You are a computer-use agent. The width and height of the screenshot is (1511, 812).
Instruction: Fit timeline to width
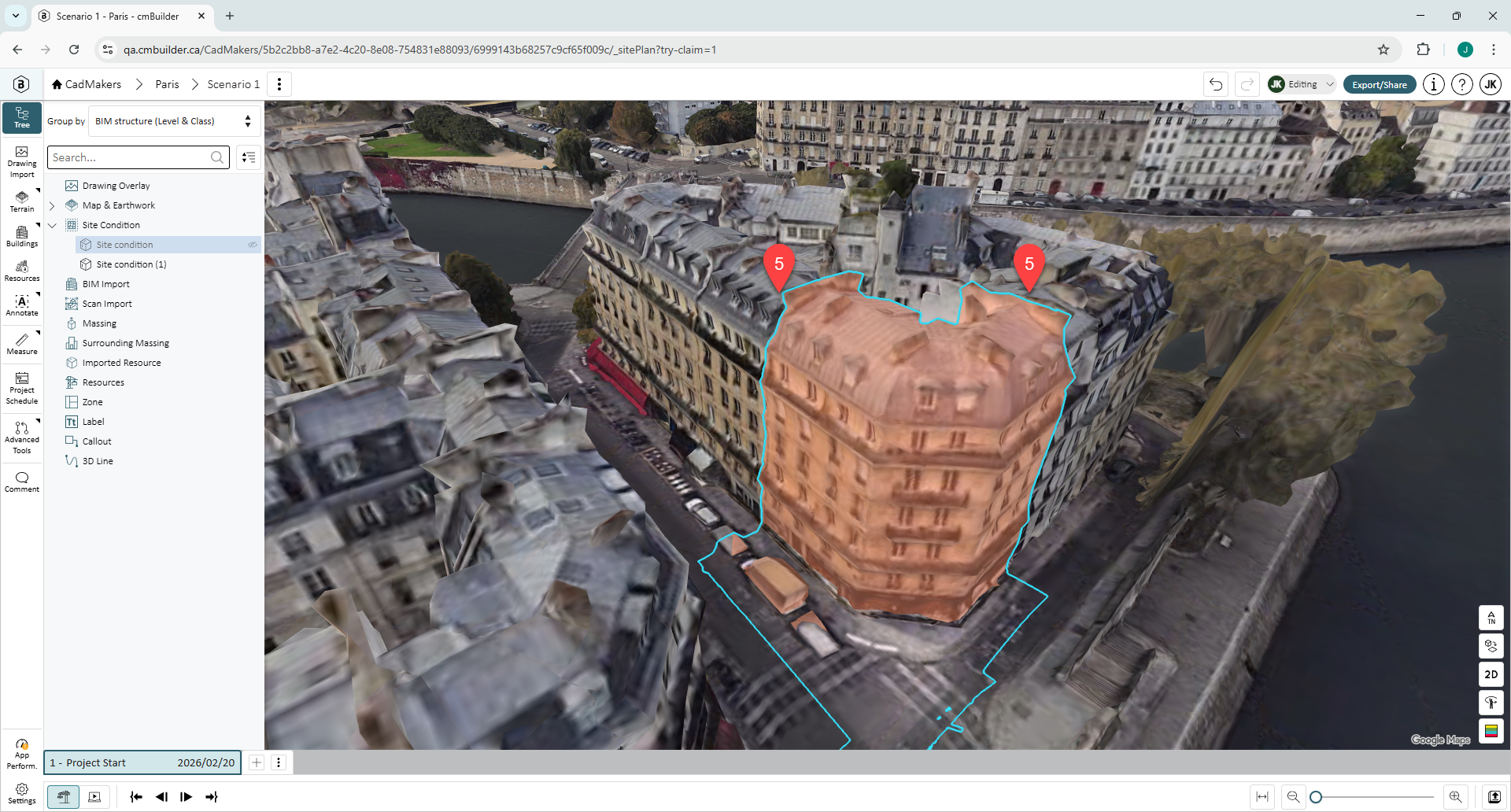(x=1262, y=797)
